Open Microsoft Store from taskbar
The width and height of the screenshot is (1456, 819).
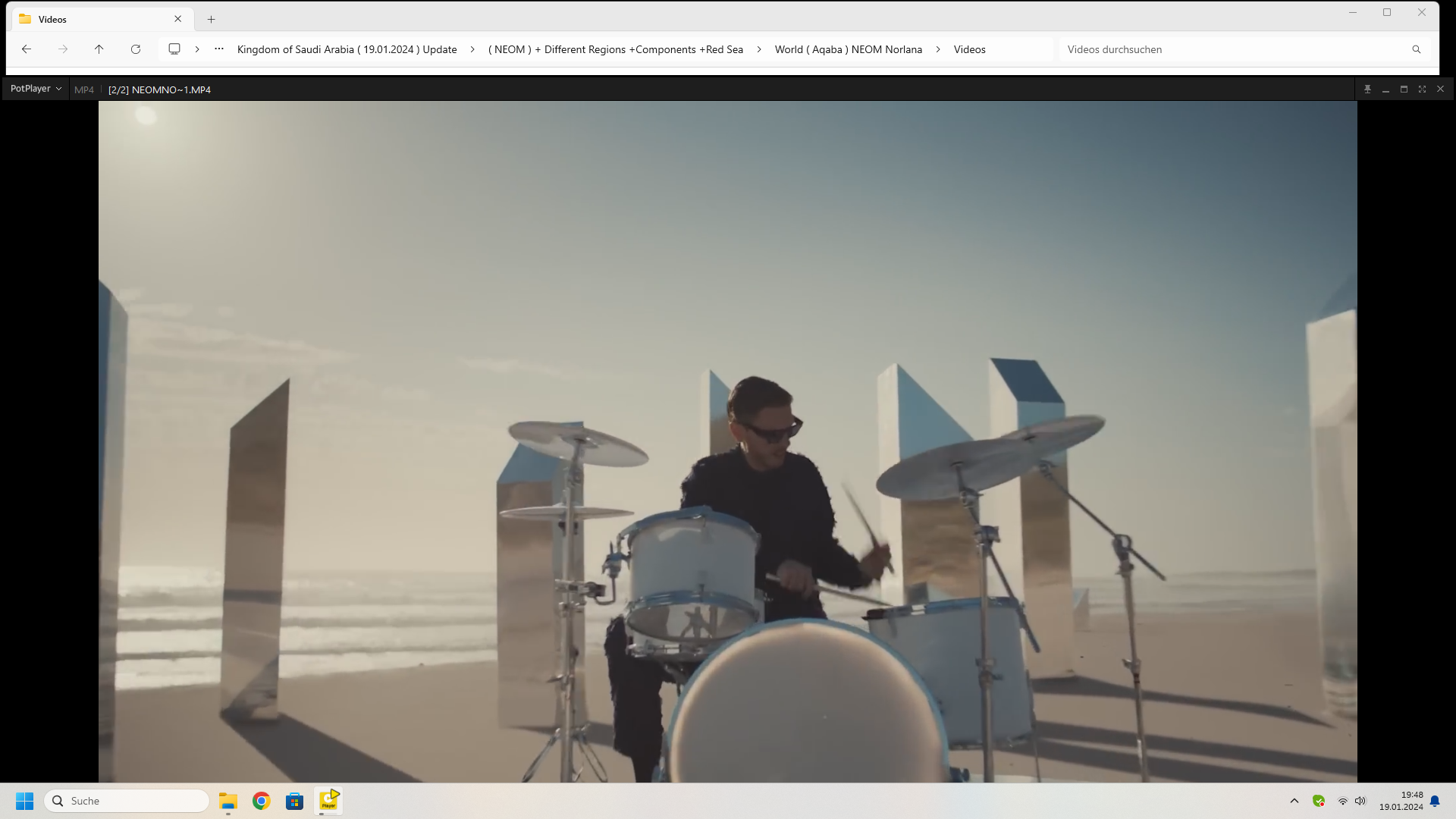pos(295,801)
